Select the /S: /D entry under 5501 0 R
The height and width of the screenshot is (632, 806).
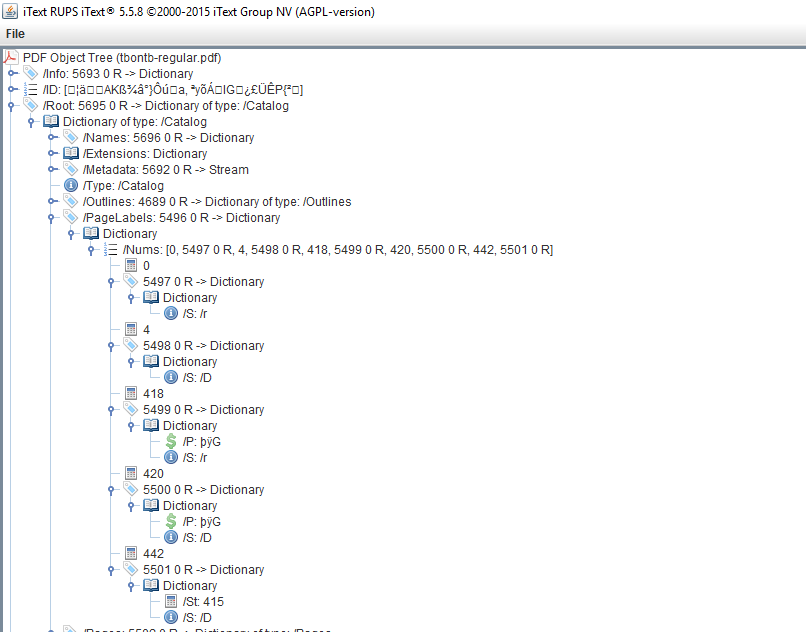197,618
